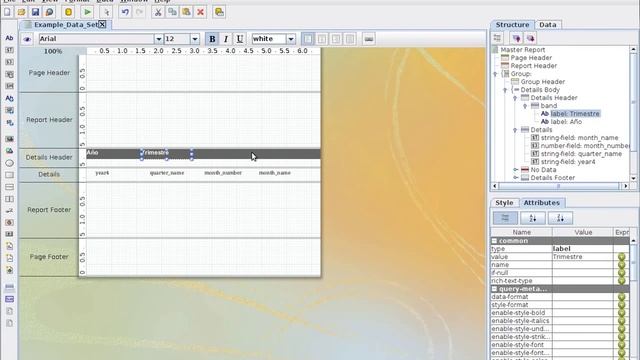Click the leftmost Structure panel toolbar icon
Screen dimensions: 640x360
497,38
